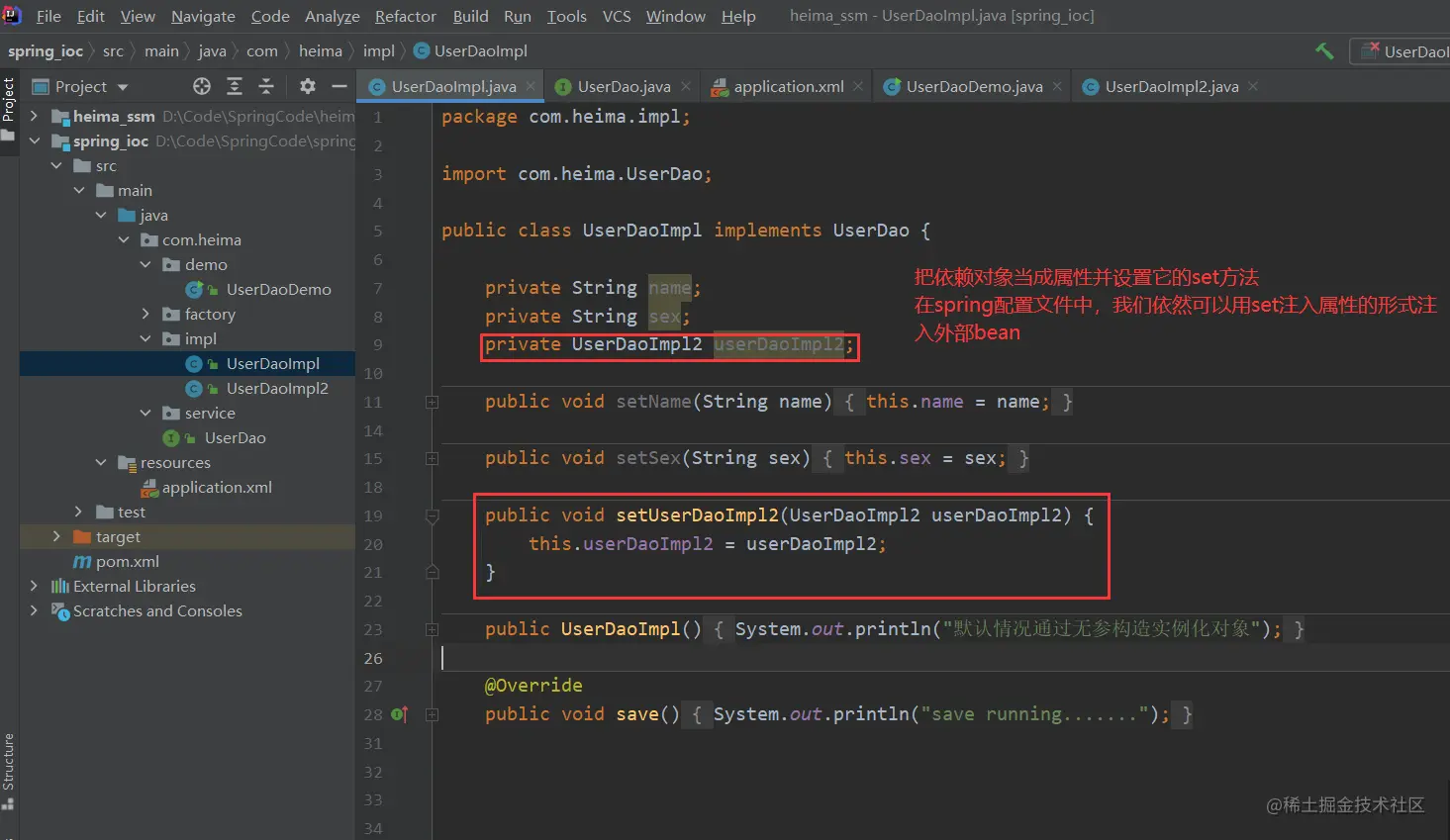Expand the External Libraries node

pos(35,586)
